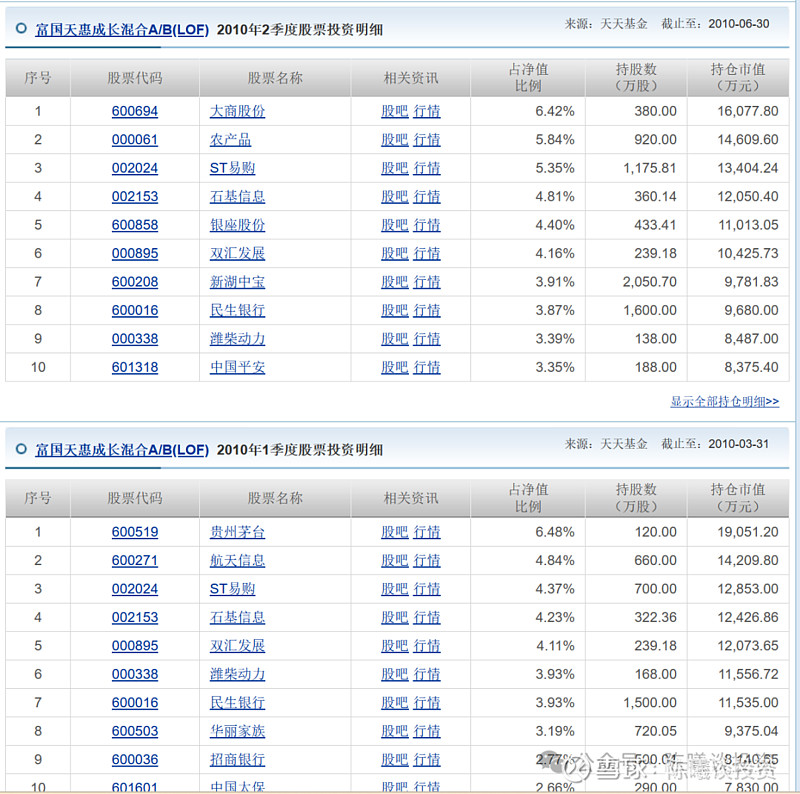Select the market value 19,051.20
Viewport: 800px width, 794px height.
coord(748,532)
